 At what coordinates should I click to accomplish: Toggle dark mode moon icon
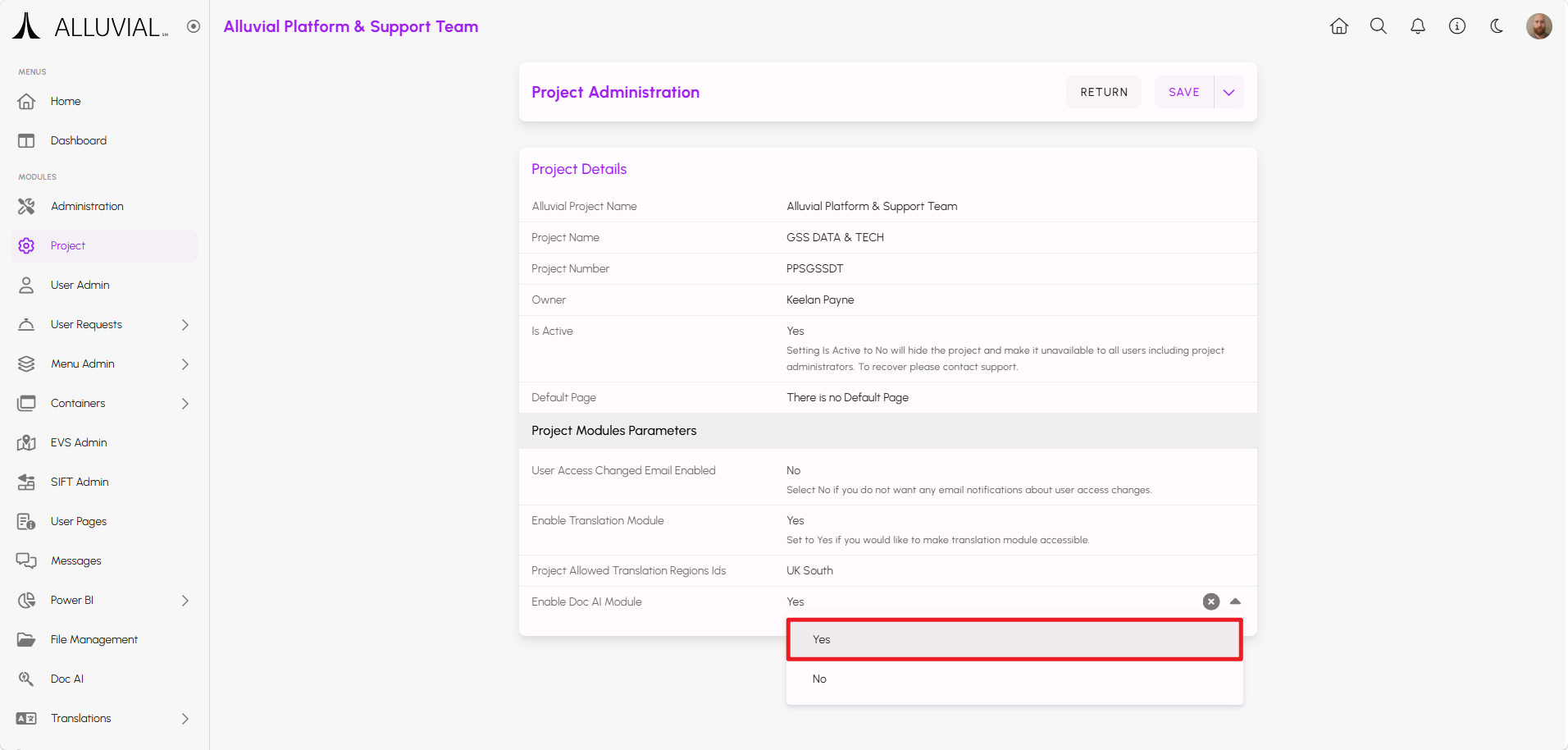[1497, 26]
